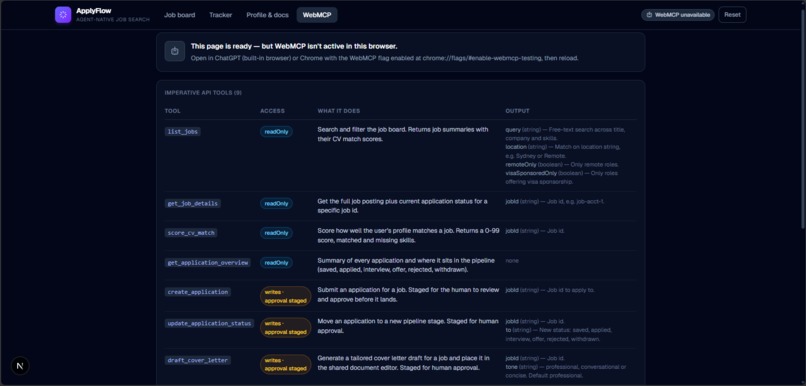Switch to the Tracker tab
Image resolution: width=806 pixels, height=386 pixels.
(x=221, y=15)
